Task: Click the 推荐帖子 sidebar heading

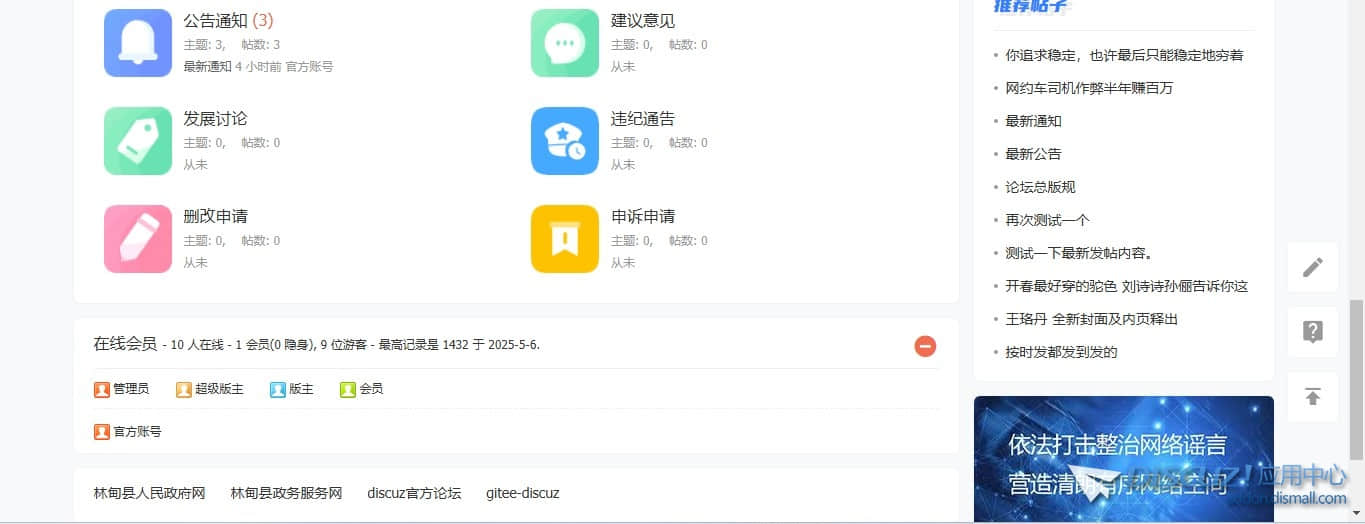Action: pos(1031,6)
